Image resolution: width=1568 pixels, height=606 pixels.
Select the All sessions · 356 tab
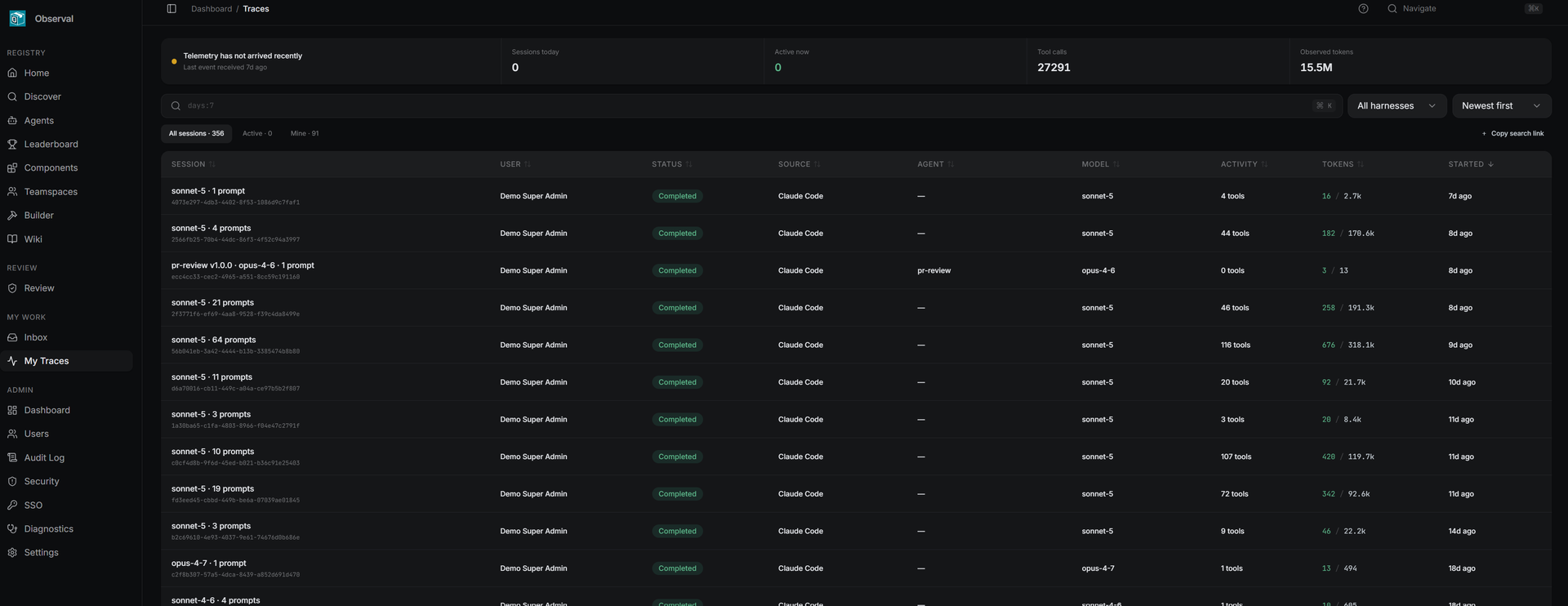coord(196,134)
